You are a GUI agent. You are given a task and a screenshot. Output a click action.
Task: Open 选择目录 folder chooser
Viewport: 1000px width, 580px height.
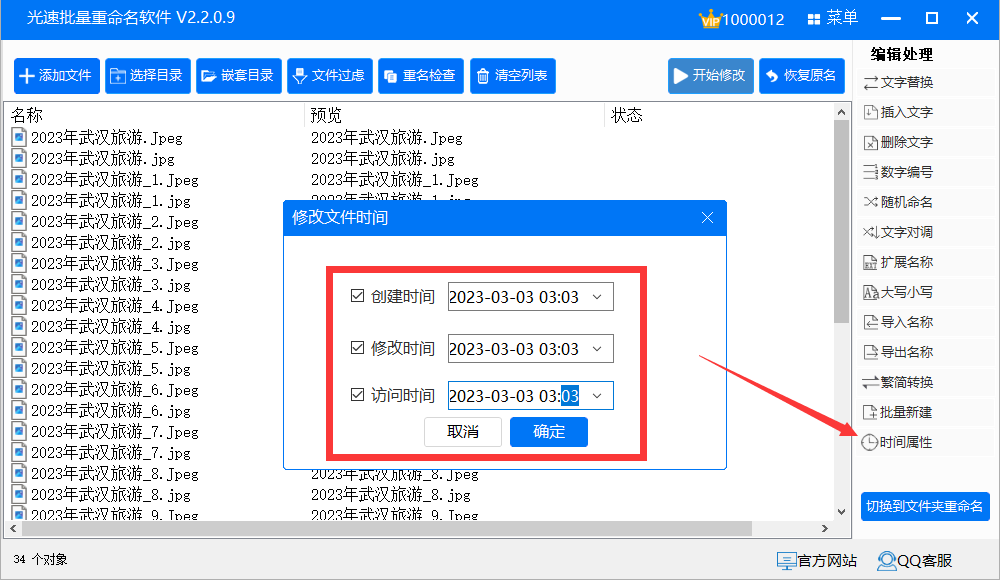[148, 76]
